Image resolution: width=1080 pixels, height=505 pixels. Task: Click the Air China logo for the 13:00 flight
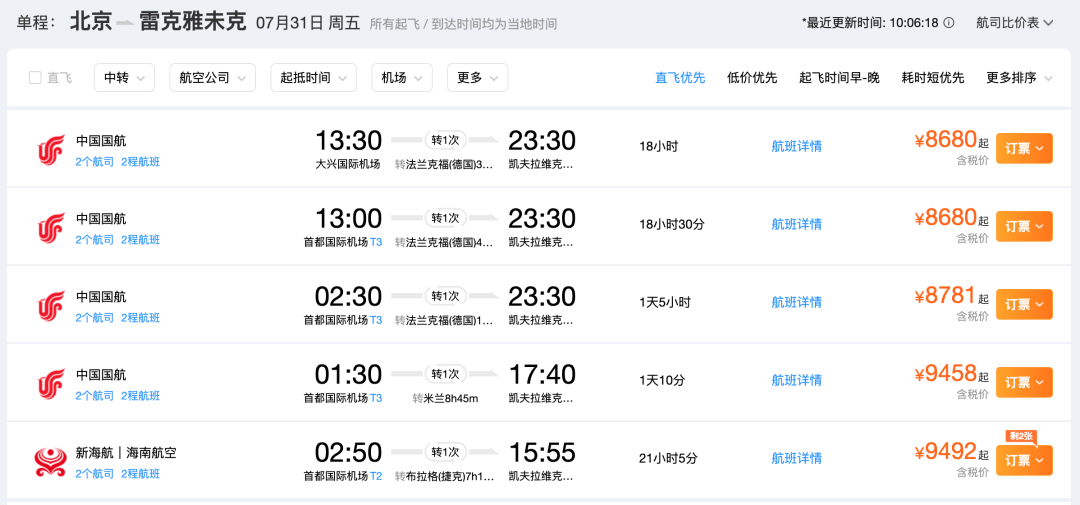coord(51,229)
